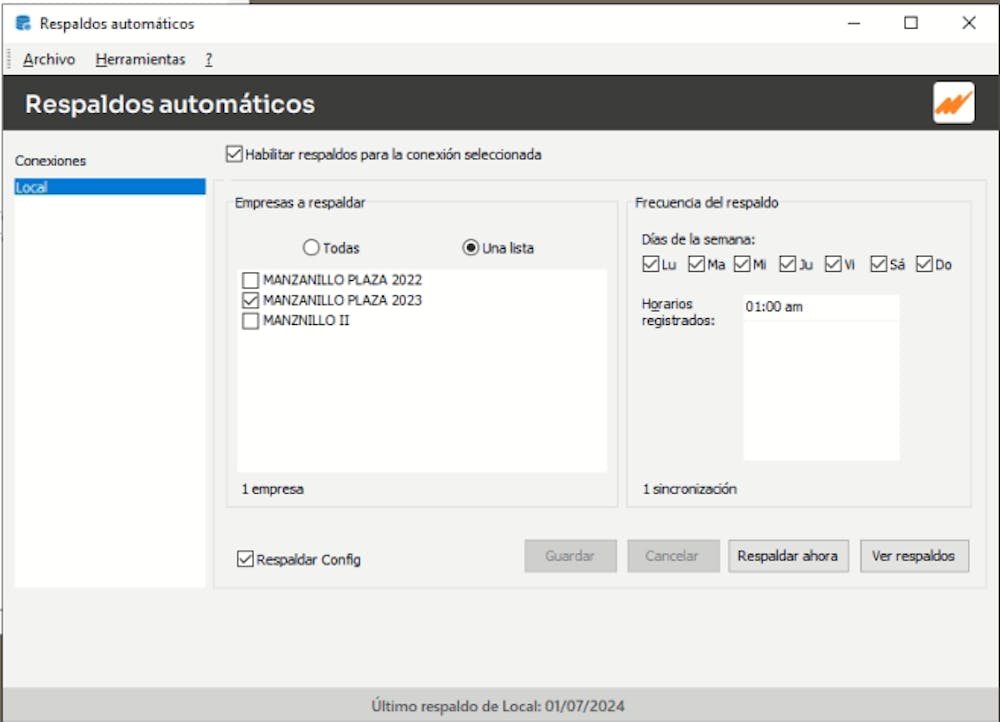Uncheck the Respaldar Config option
This screenshot has height=722, width=1000.
pos(244,559)
